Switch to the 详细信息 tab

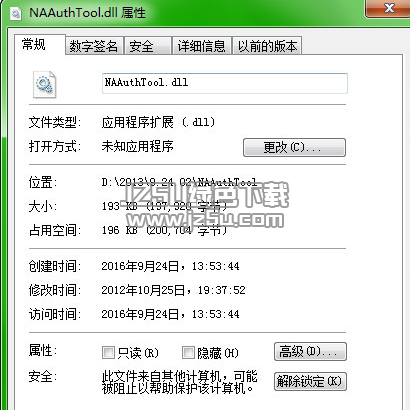coord(201,46)
